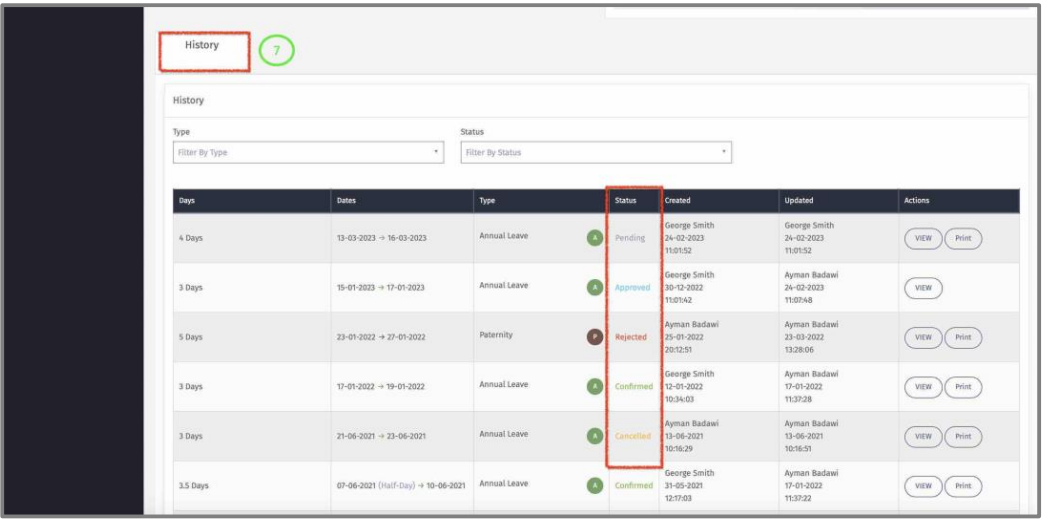Click the green circled number 7 badge

pyautogui.click(x=275, y=51)
